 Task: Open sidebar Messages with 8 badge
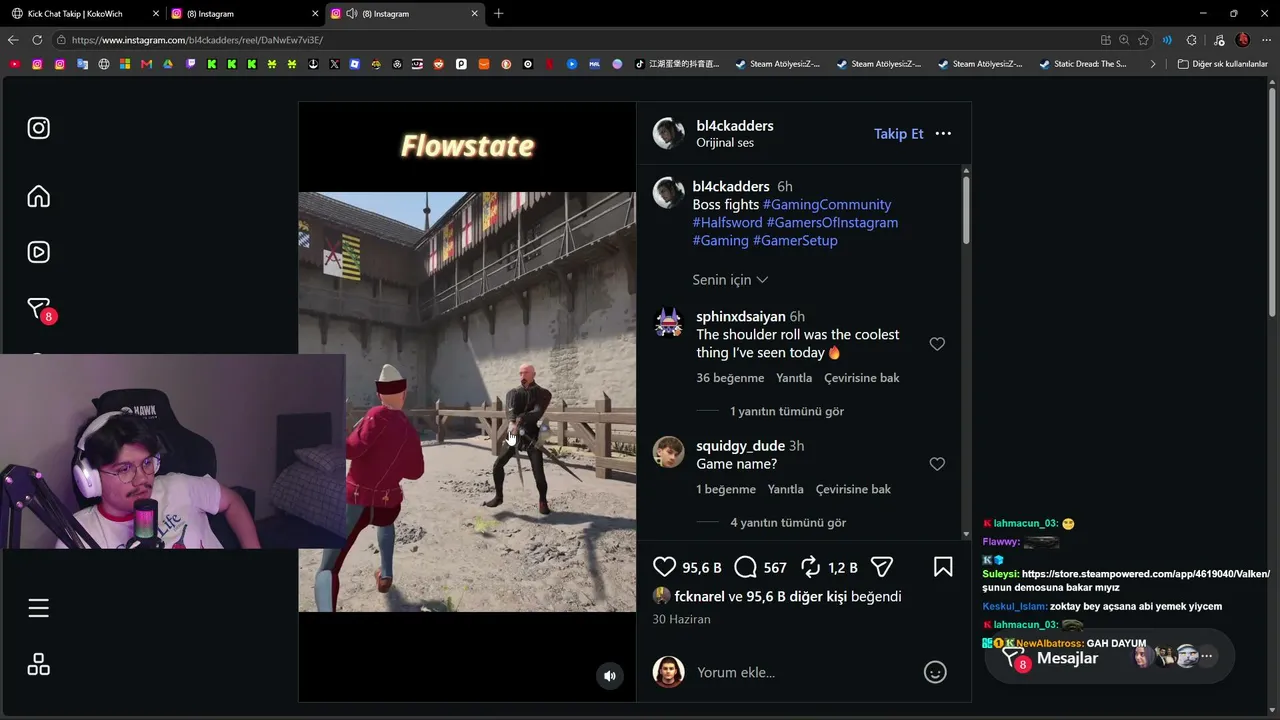click(39, 310)
